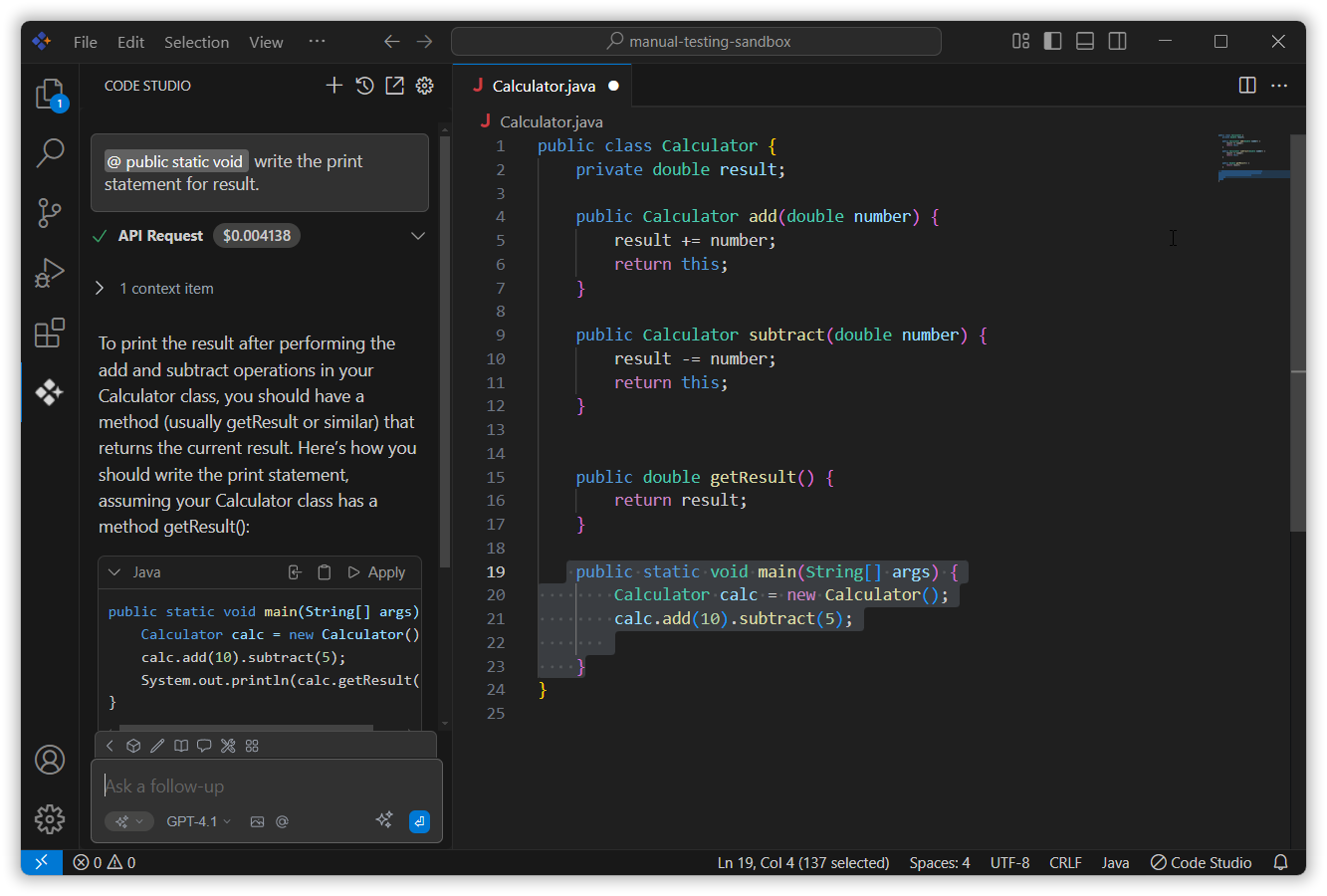
Task: Collapse the chat toolbar with left chevron
Action: (110, 746)
